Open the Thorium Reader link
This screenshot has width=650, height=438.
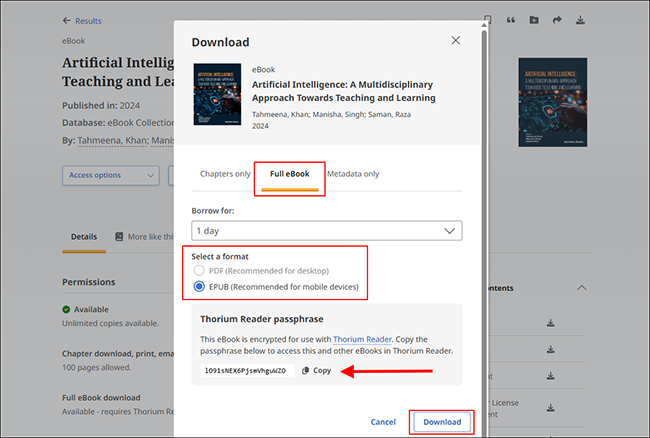(x=362, y=339)
